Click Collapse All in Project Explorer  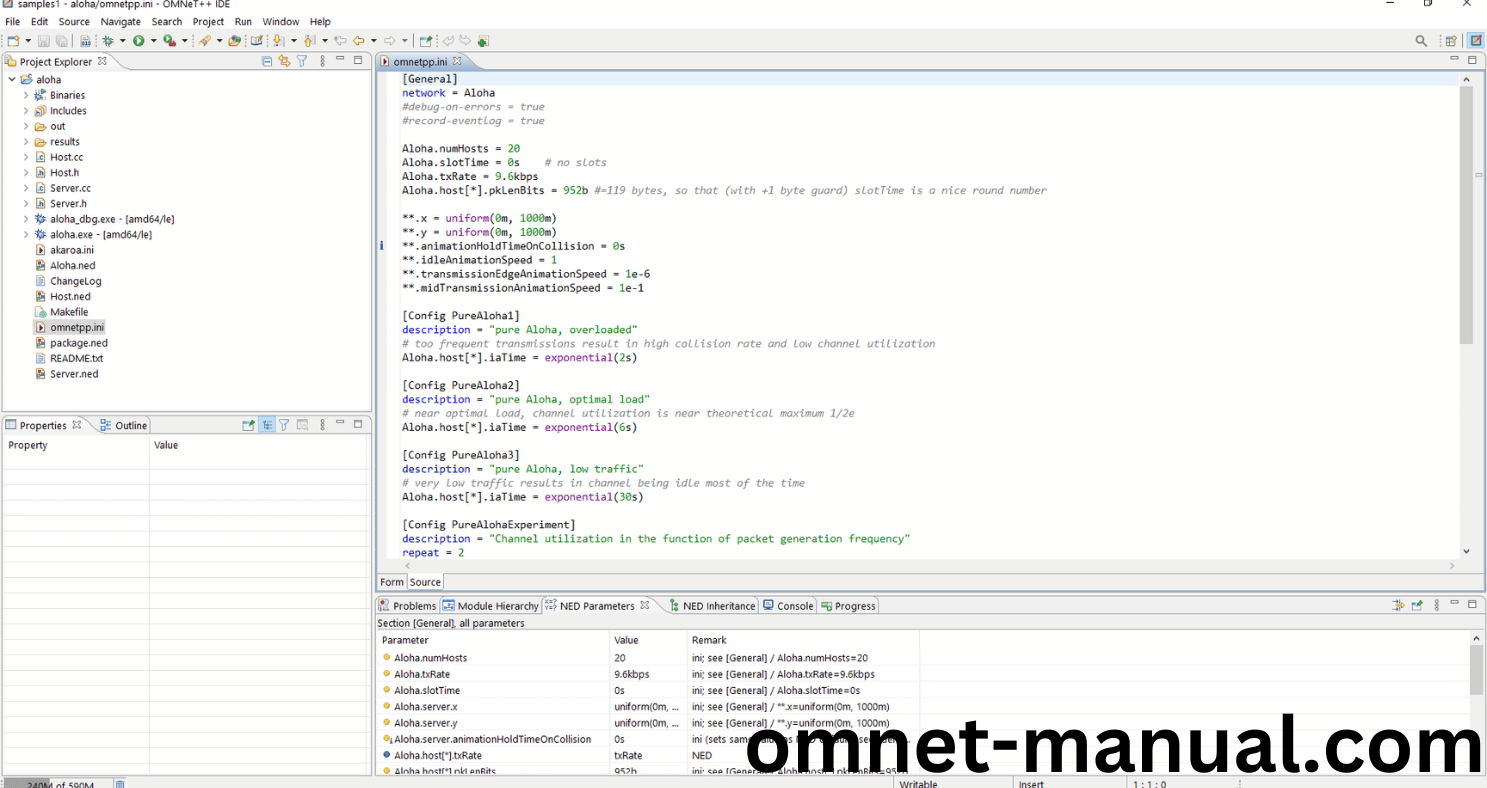tap(267, 61)
